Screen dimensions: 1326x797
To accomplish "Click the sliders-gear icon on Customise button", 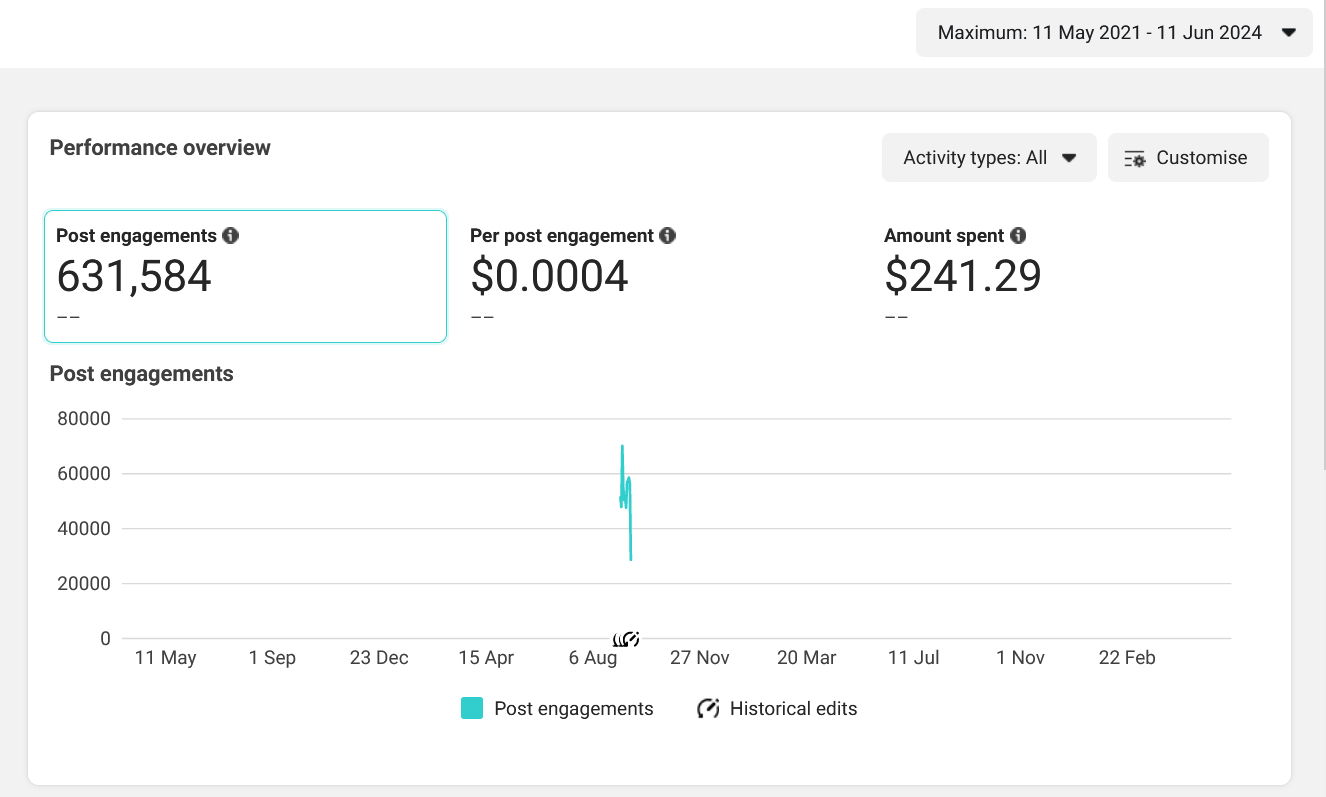I will click(x=1135, y=158).
